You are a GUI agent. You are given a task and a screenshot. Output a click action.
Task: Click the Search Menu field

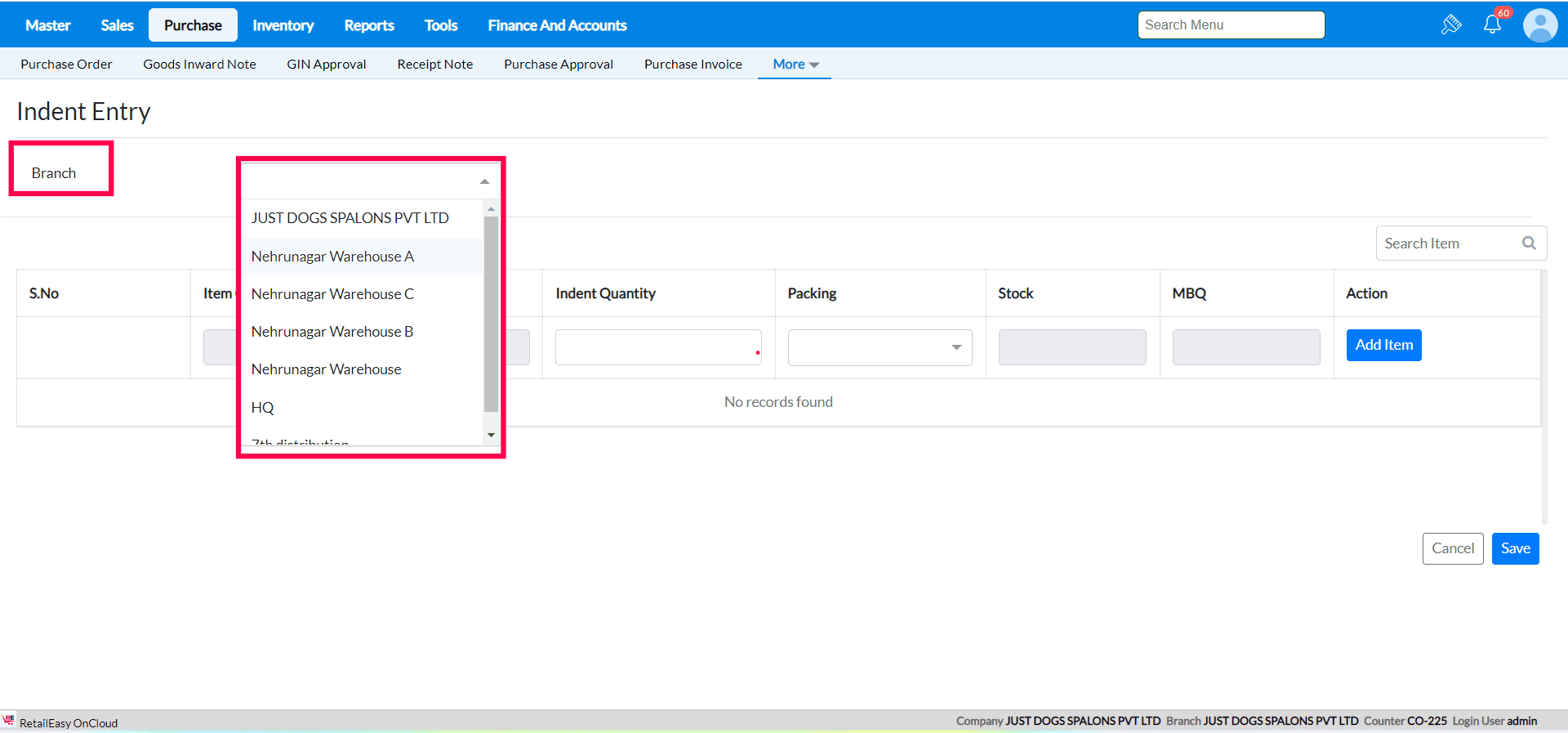pos(1231,25)
